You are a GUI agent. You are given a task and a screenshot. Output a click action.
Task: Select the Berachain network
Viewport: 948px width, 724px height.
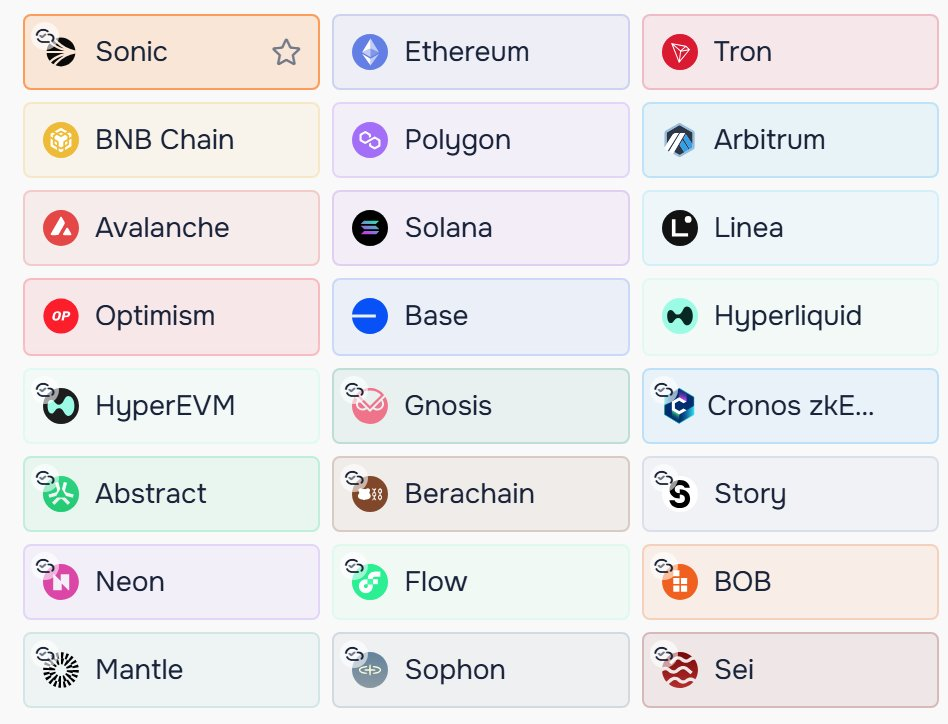pyautogui.click(x=480, y=493)
